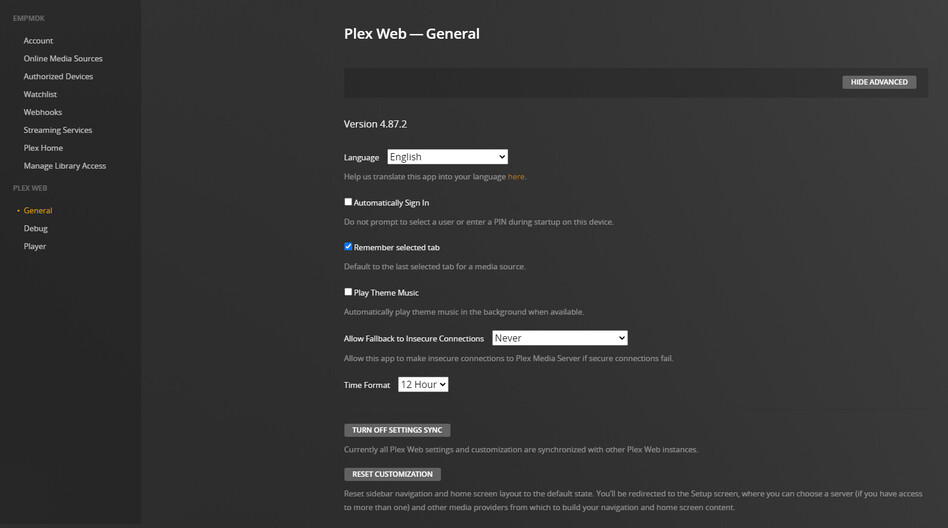Viewport: 948px width, 528px height.
Task: Go to Online Media Sources settings
Action: [63, 59]
